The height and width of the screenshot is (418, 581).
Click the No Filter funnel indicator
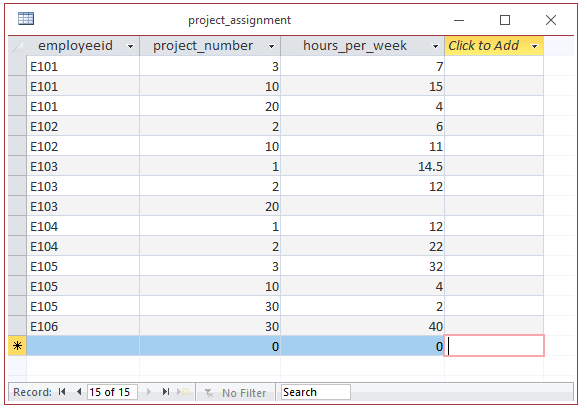pyautogui.click(x=235, y=392)
